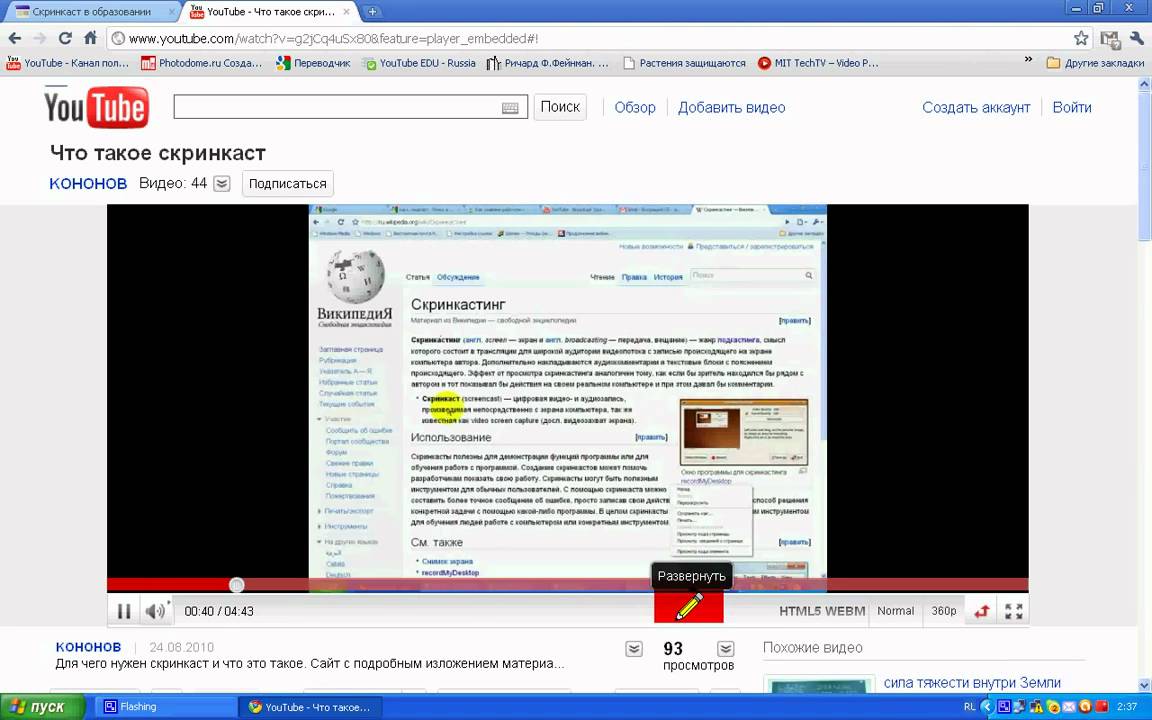Enter fullscreen mode in player
Image resolution: width=1152 pixels, height=720 pixels.
1014,611
